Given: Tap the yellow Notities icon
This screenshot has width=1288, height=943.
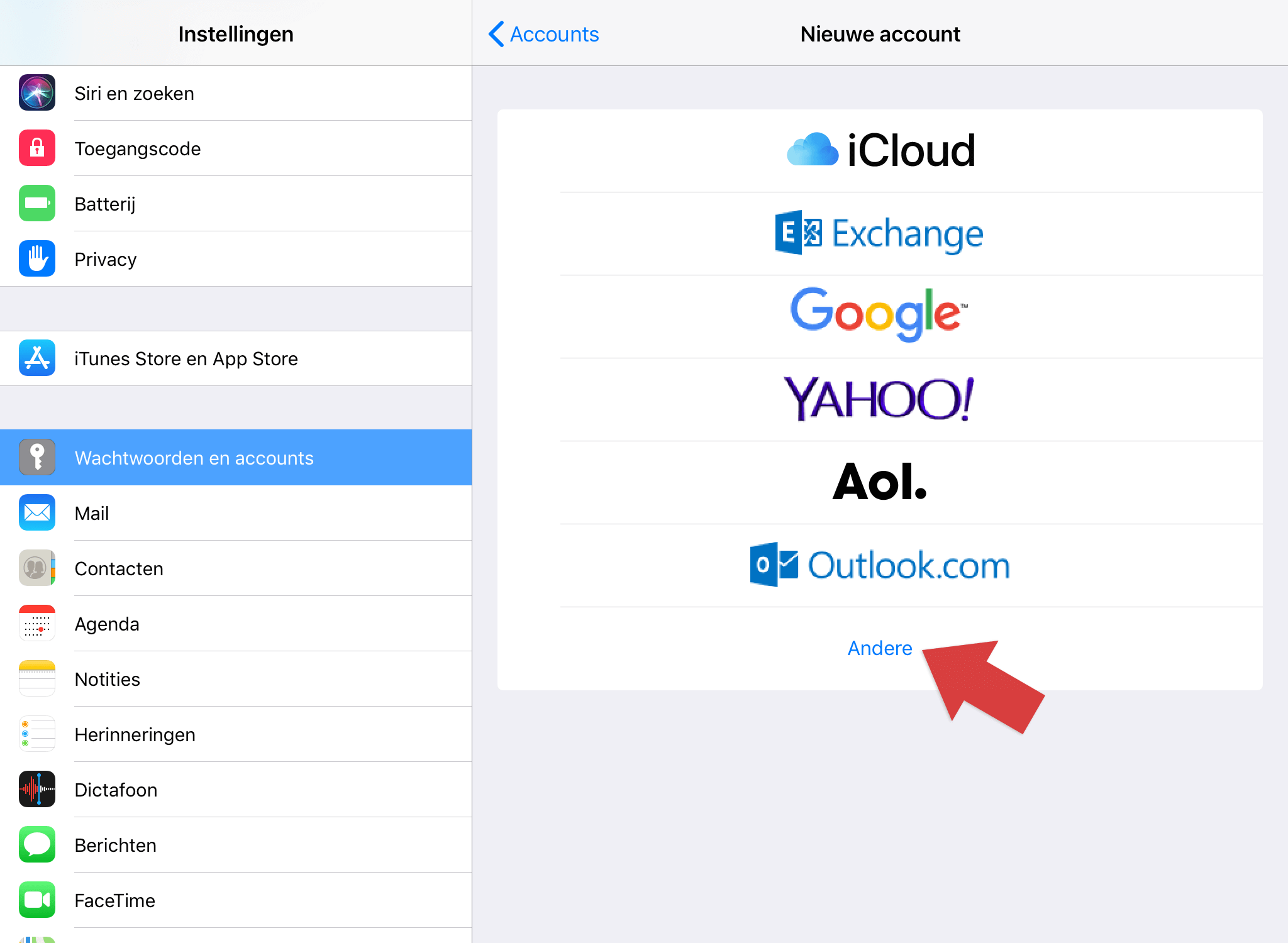Looking at the screenshot, I should click(37, 679).
